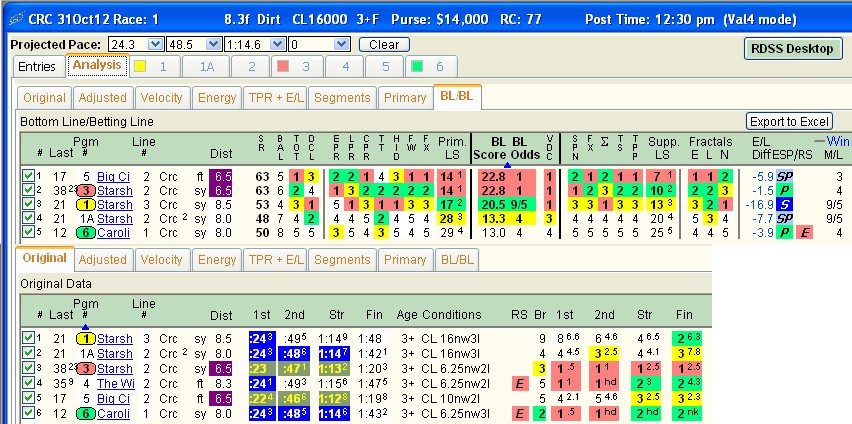
Task: Select the Analysis tab
Action: pos(97,65)
